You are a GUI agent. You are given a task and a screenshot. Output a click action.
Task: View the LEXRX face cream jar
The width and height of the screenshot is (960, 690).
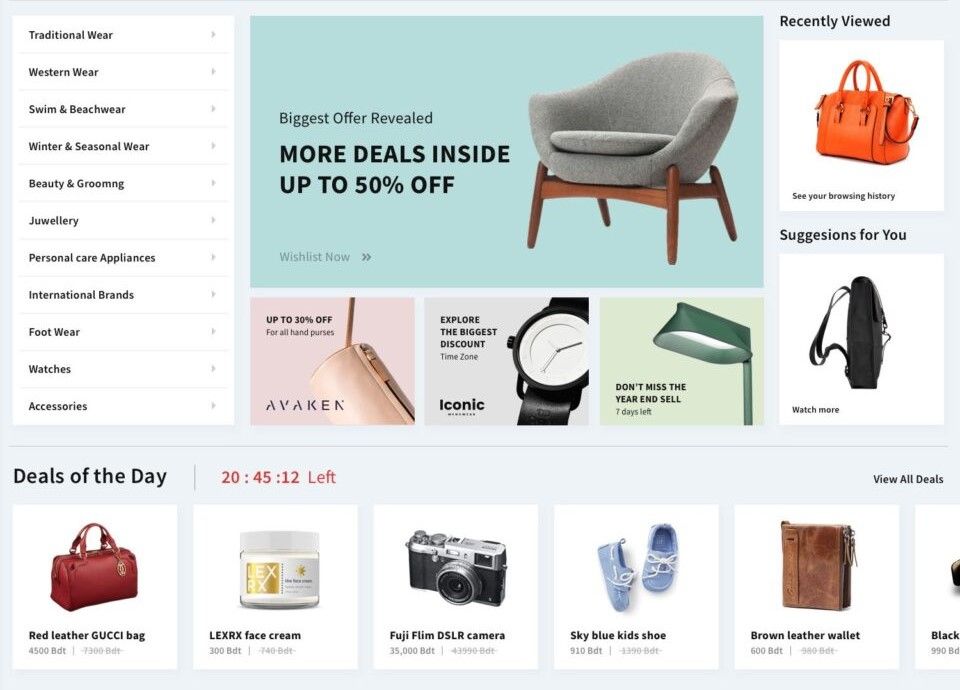pos(279,569)
